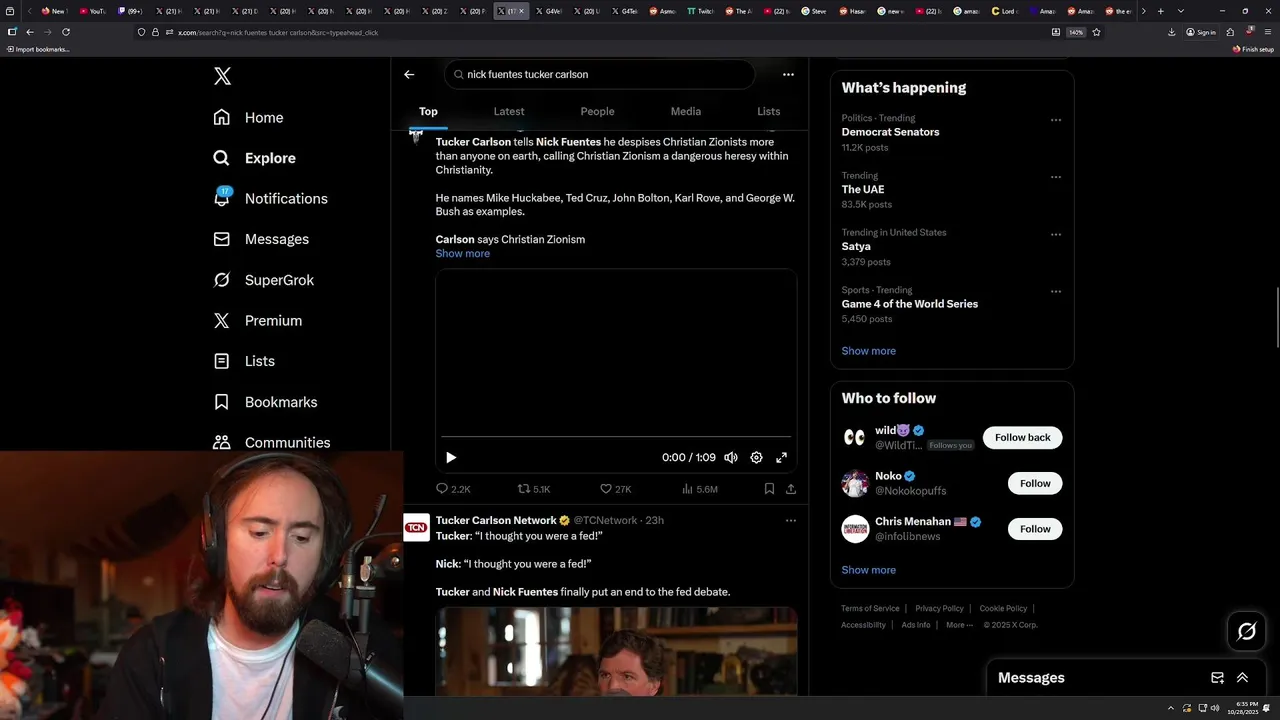Open SuperGrok from the sidebar
The height and width of the screenshot is (720, 1280).
pyautogui.click(x=264, y=280)
